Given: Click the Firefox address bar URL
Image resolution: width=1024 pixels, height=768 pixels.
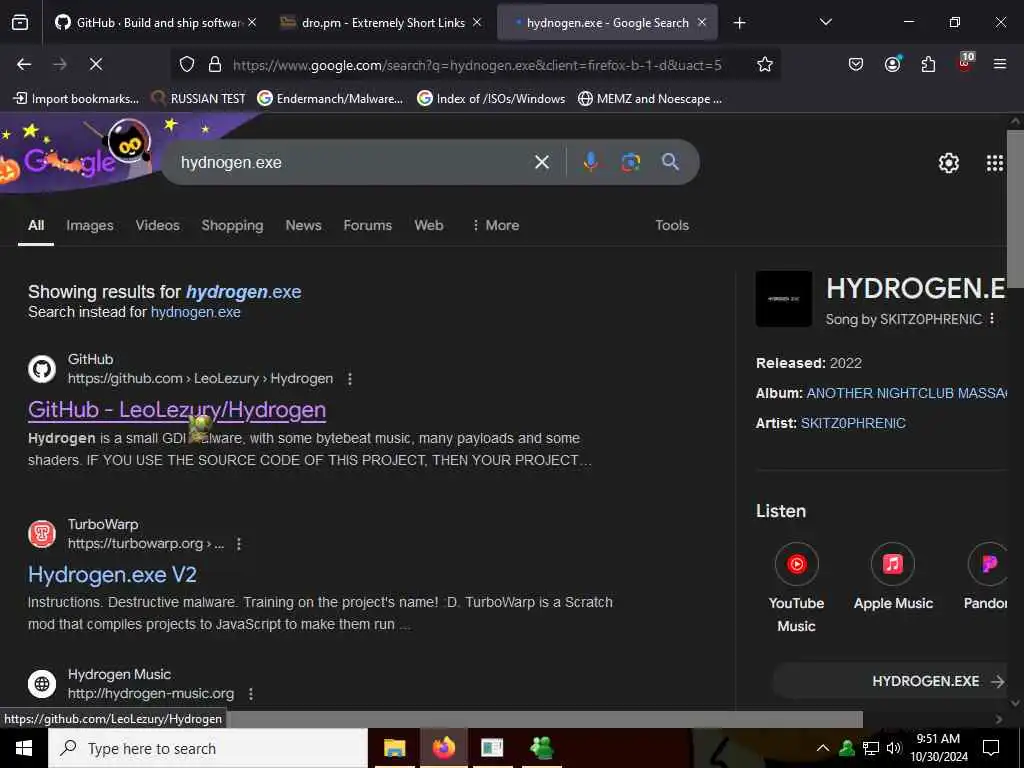Looking at the screenshot, I should pyautogui.click(x=477, y=65).
